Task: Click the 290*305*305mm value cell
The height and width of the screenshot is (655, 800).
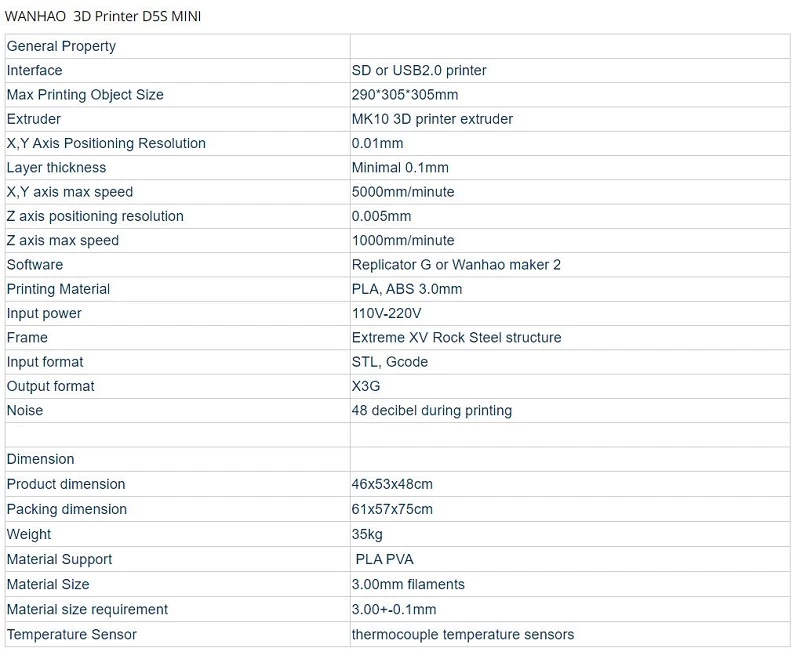Action: tap(405, 95)
